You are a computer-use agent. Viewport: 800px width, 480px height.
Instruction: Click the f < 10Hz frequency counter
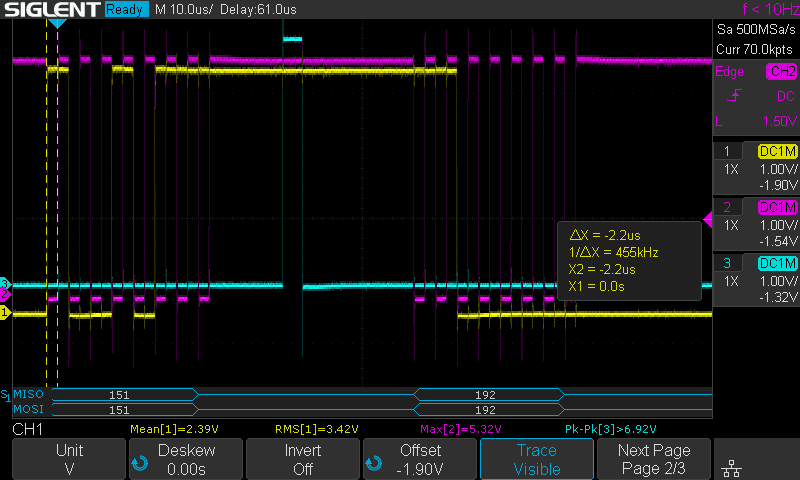(x=770, y=9)
